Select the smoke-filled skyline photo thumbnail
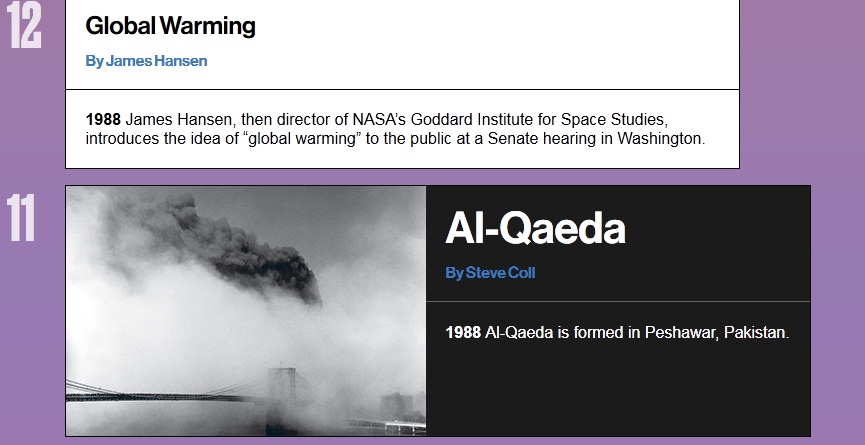Viewport: 865px width, 445px height. click(246, 310)
